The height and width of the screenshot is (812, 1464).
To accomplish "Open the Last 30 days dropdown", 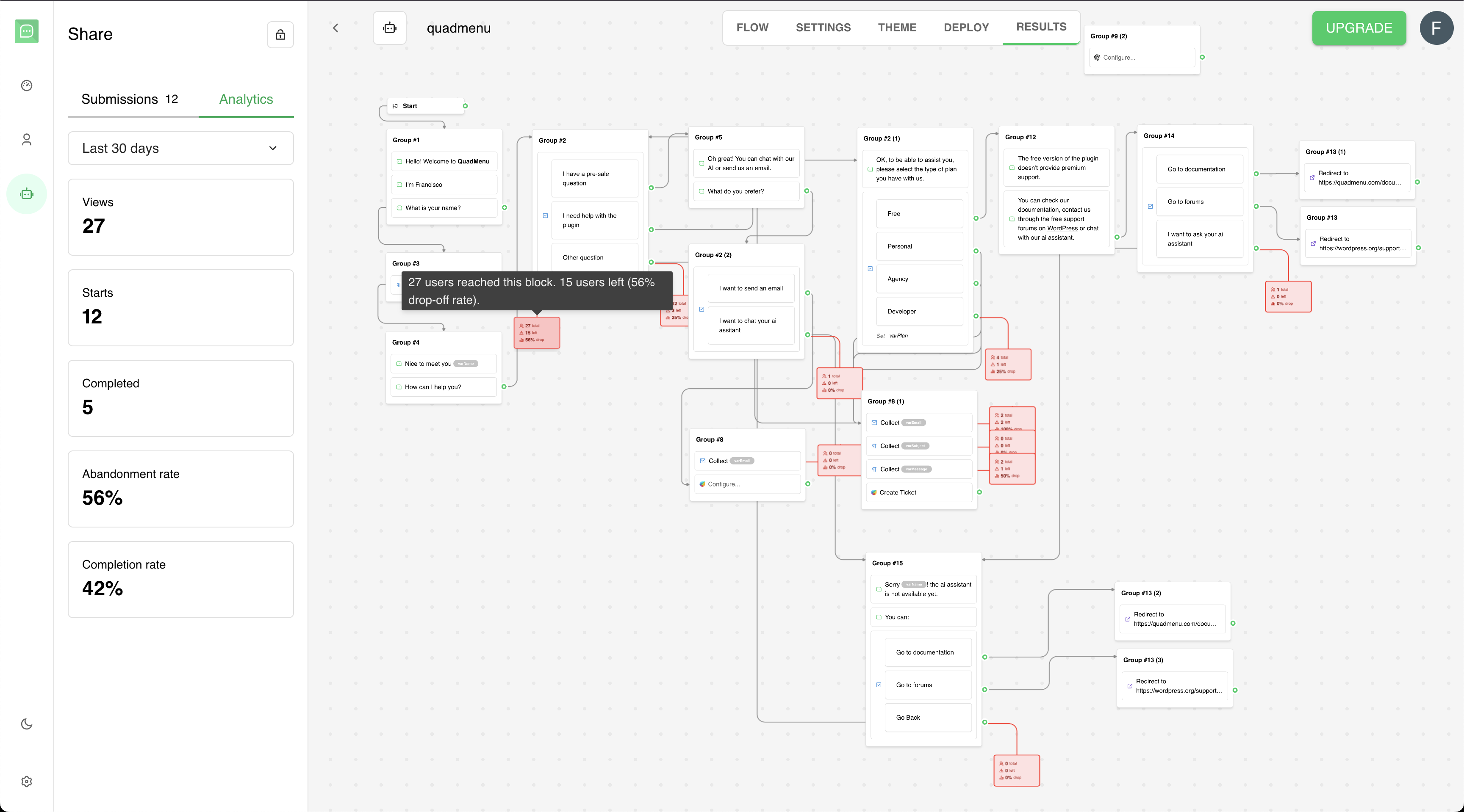I will [181, 148].
